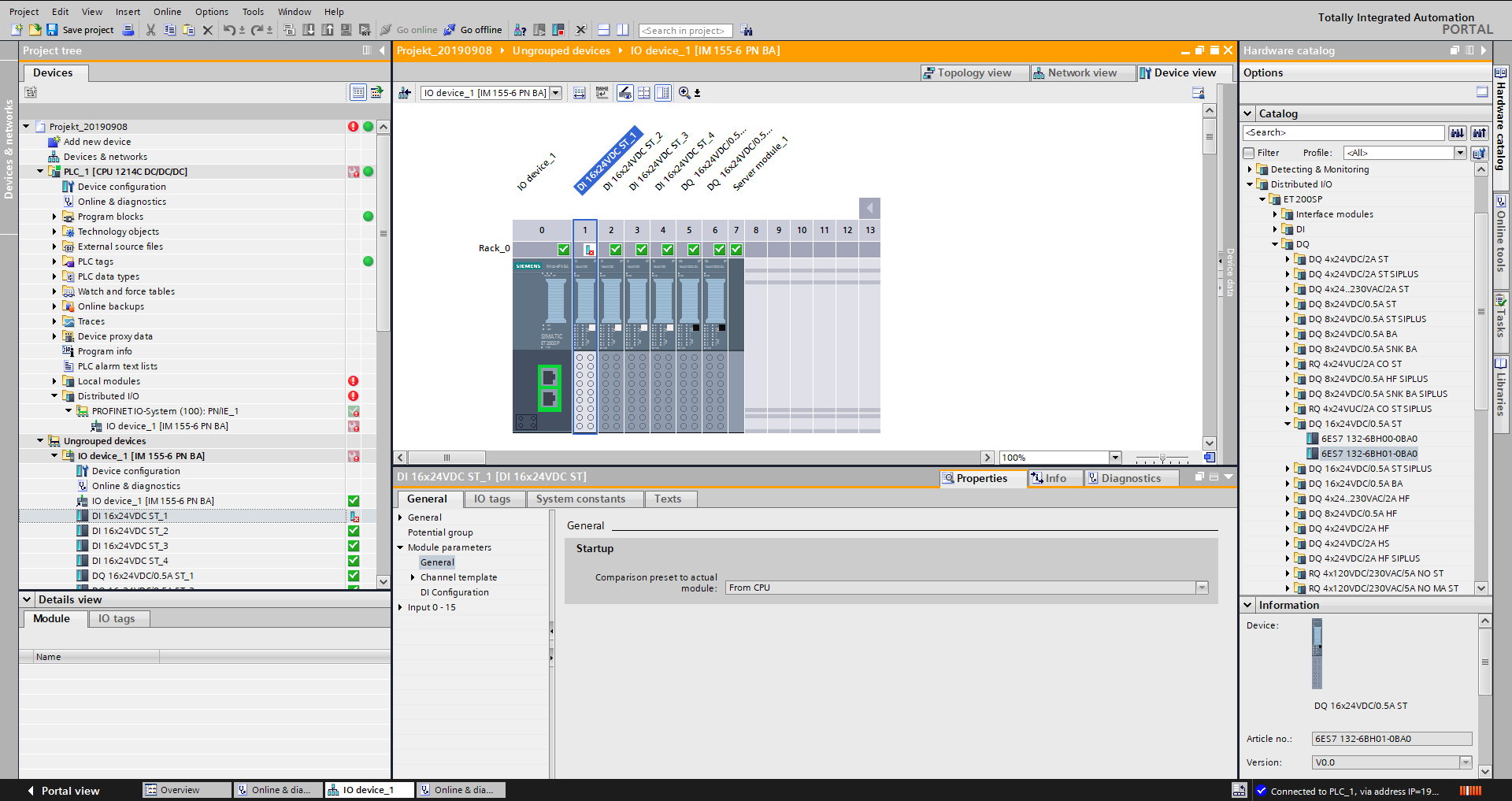Click the switch to network view icon

pyautogui.click(x=405, y=93)
